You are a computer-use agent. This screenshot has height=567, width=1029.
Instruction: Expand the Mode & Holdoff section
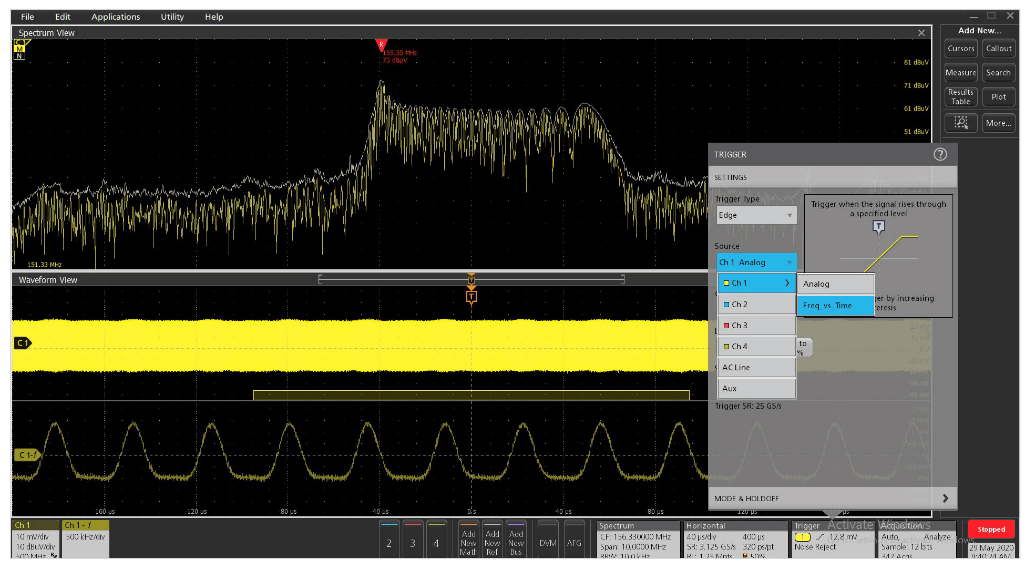[832, 498]
